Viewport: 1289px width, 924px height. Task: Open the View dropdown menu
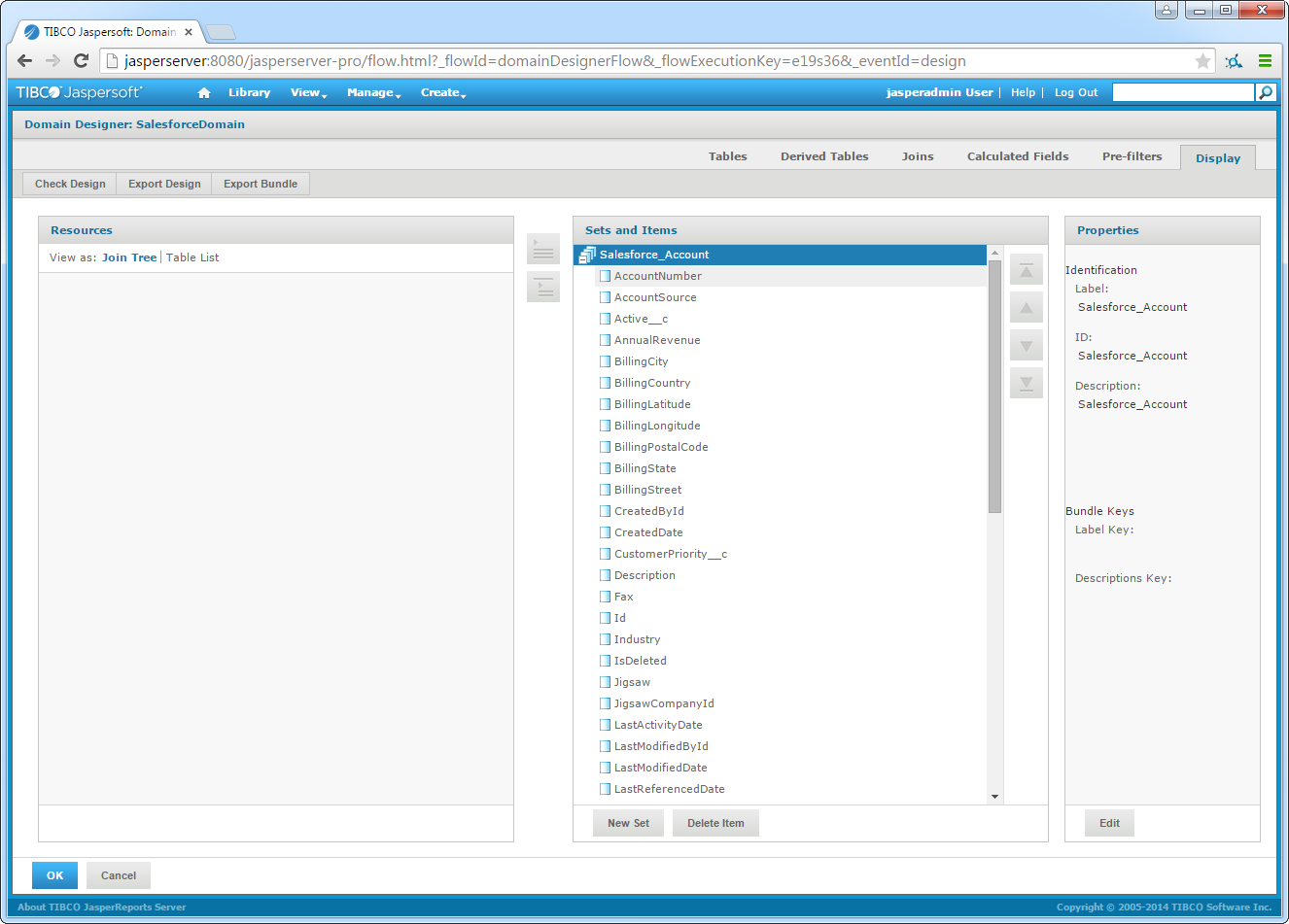[308, 93]
